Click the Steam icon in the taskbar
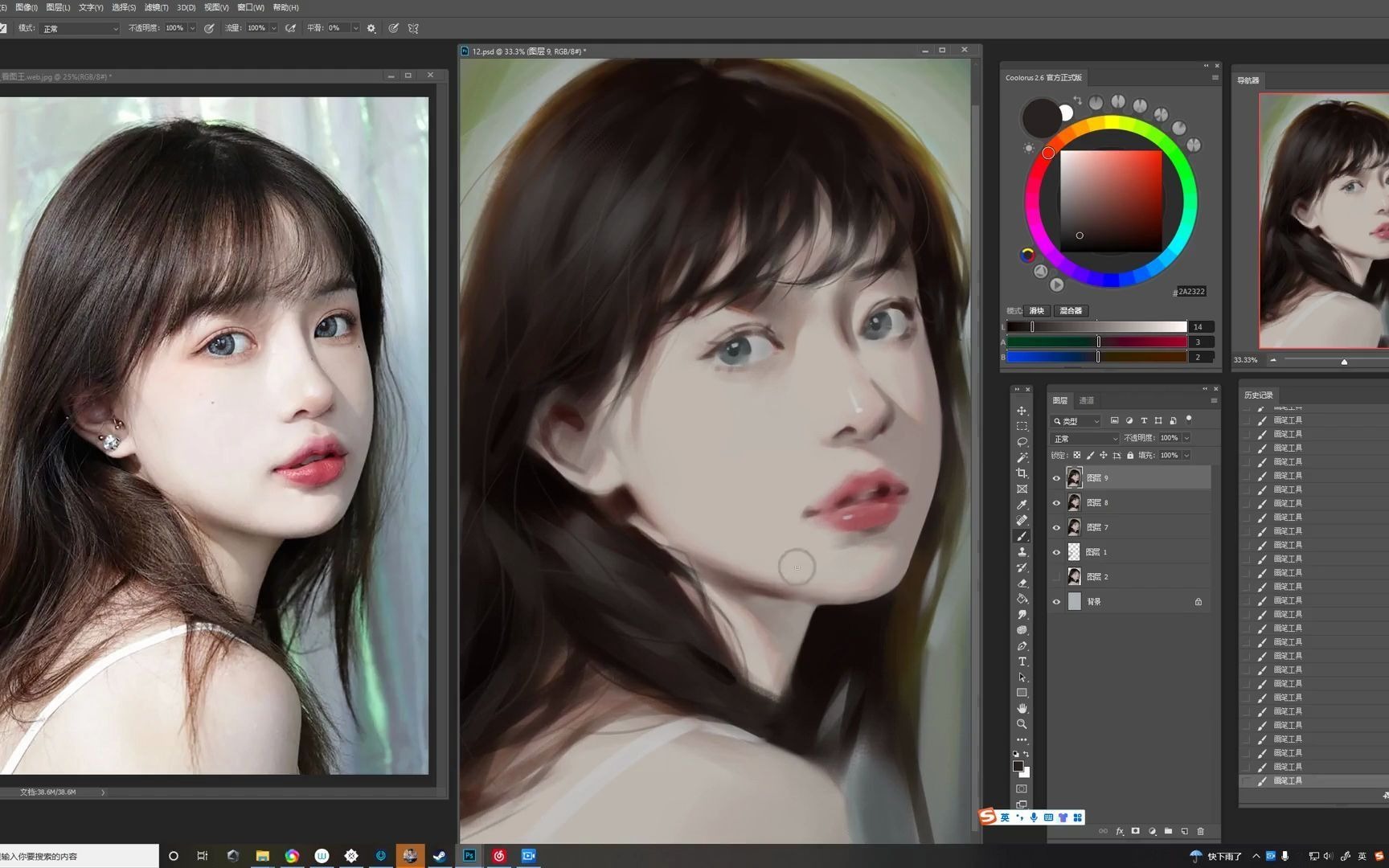The width and height of the screenshot is (1389, 868). 440,856
